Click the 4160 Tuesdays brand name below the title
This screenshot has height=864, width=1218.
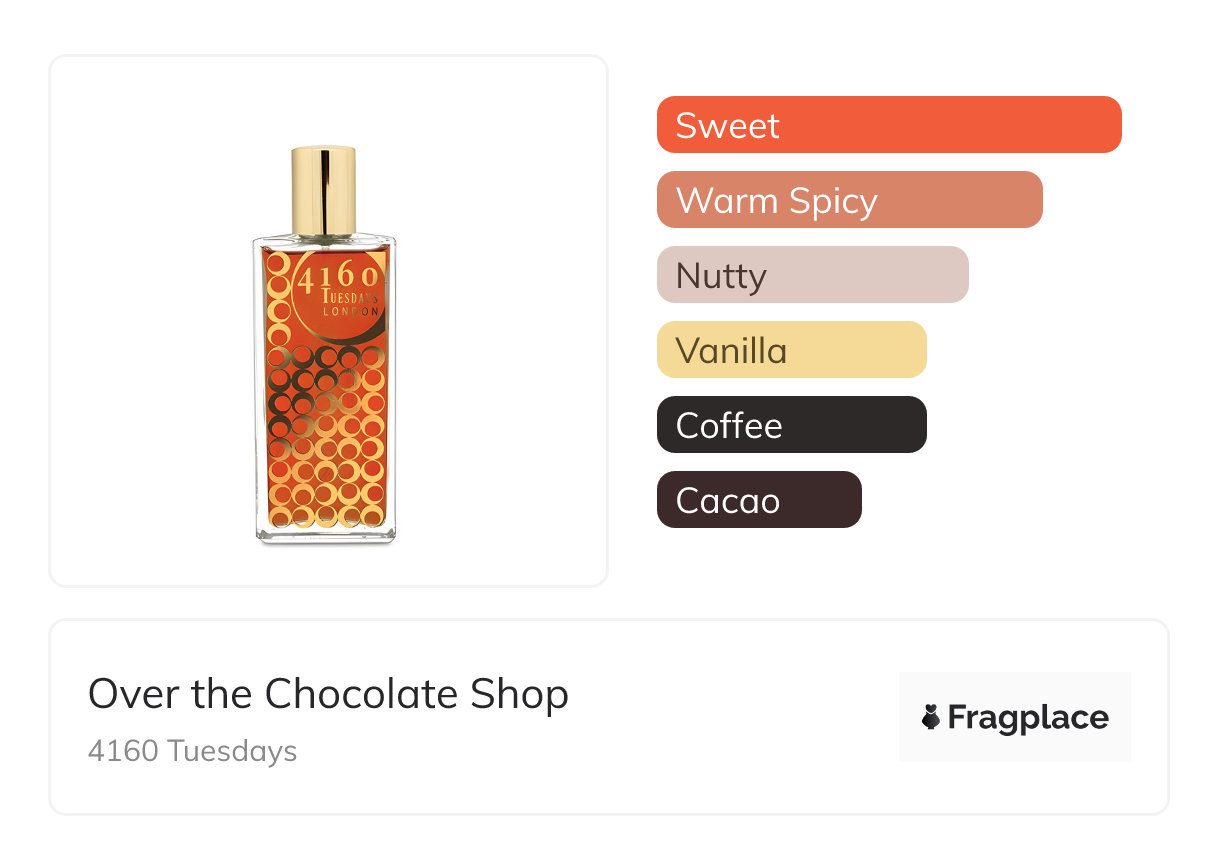pyautogui.click(x=192, y=750)
